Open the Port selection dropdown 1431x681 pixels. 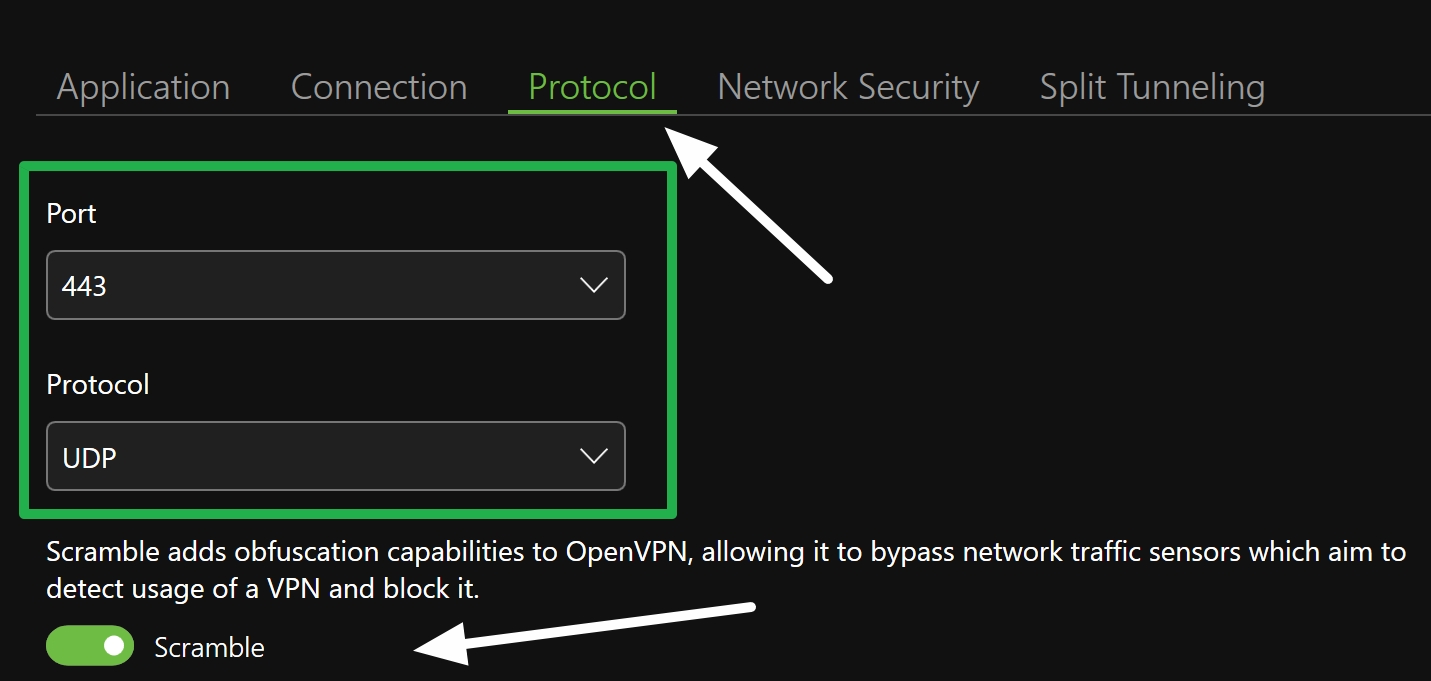click(335, 285)
